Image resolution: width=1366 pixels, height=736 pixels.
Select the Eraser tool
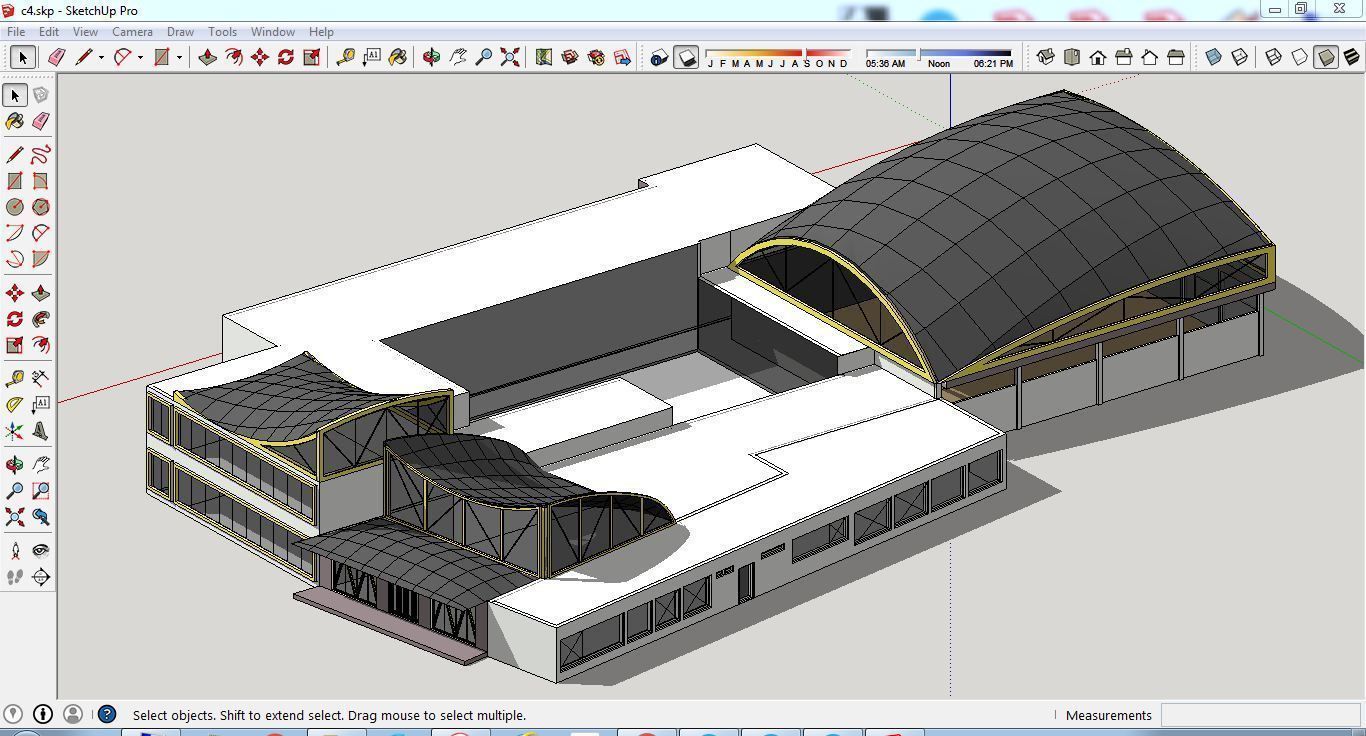40,121
